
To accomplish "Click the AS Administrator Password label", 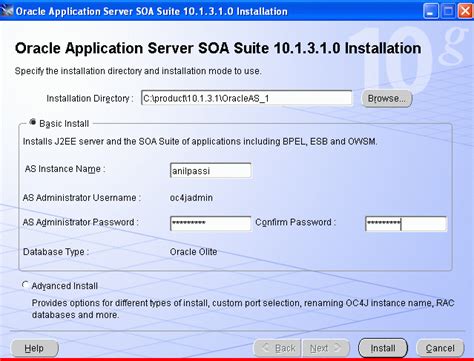I will point(80,222).
